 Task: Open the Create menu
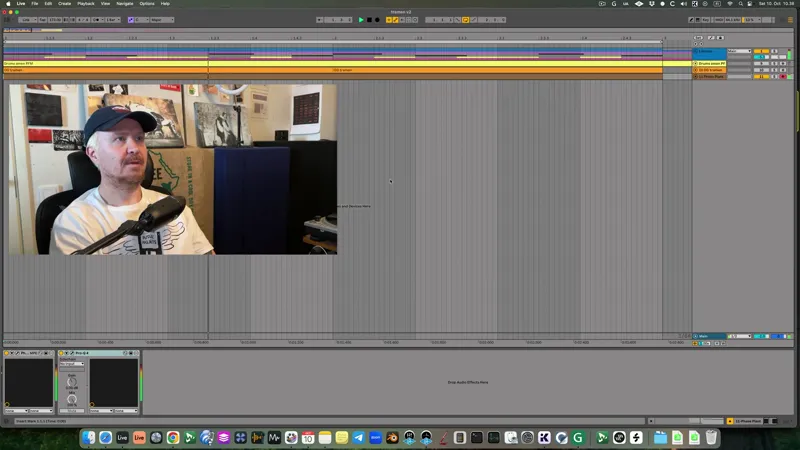pyautogui.click(x=64, y=4)
